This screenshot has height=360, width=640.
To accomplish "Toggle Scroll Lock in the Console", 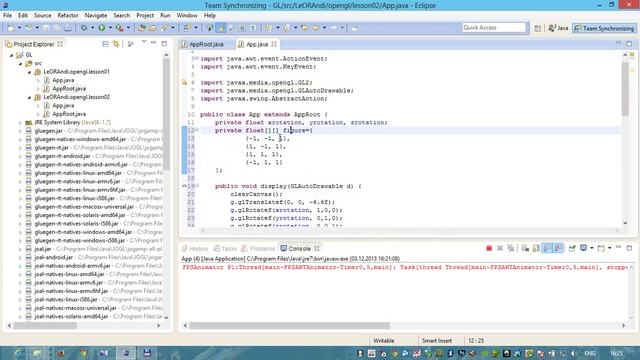I will [x=536, y=248].
